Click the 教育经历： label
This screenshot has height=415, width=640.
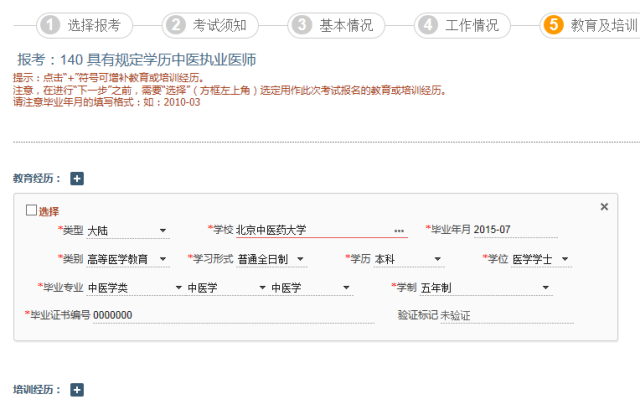click(x=37, y=178)
